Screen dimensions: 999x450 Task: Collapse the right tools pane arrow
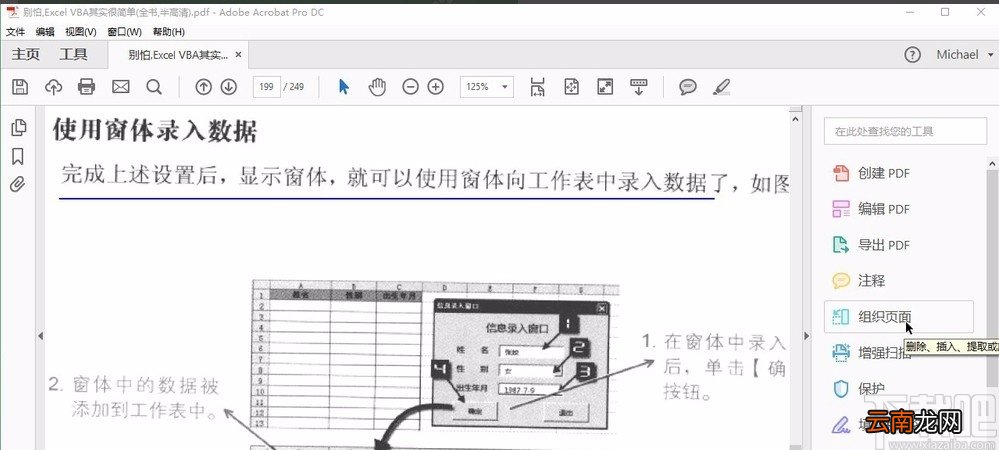click(806, 336)
